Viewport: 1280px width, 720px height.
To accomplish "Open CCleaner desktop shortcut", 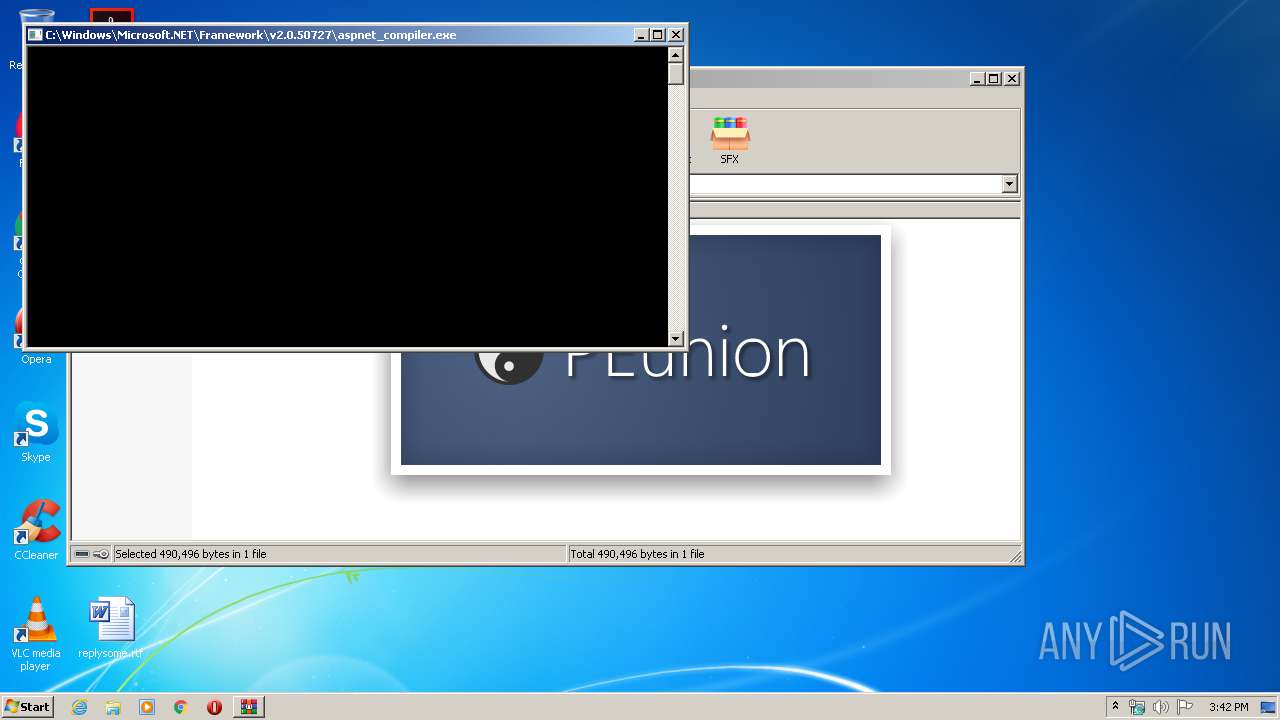I will [36, 530].
